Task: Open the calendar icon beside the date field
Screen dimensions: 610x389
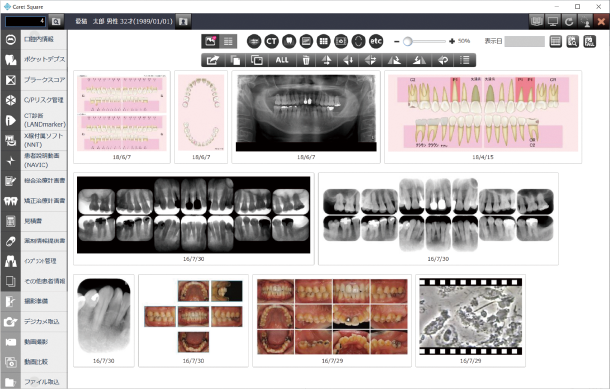Action: pos(556,41)
